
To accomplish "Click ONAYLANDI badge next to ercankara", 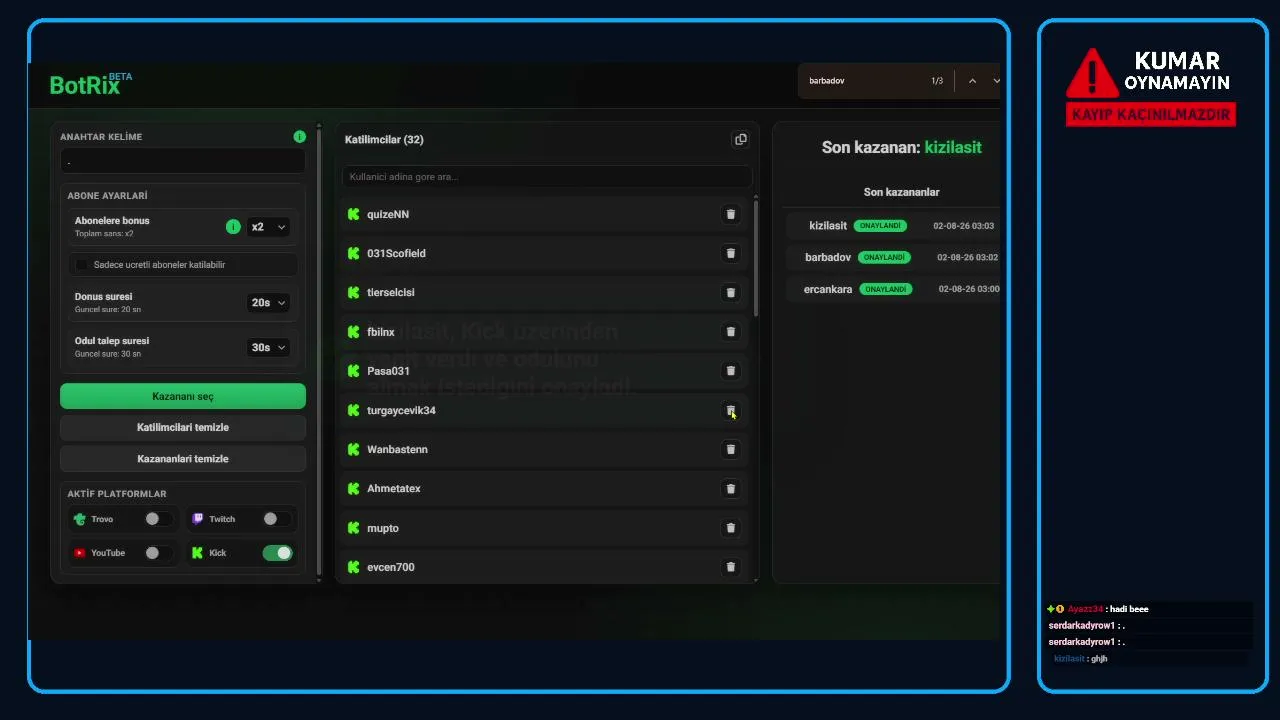I will click(x=885, y=289).
